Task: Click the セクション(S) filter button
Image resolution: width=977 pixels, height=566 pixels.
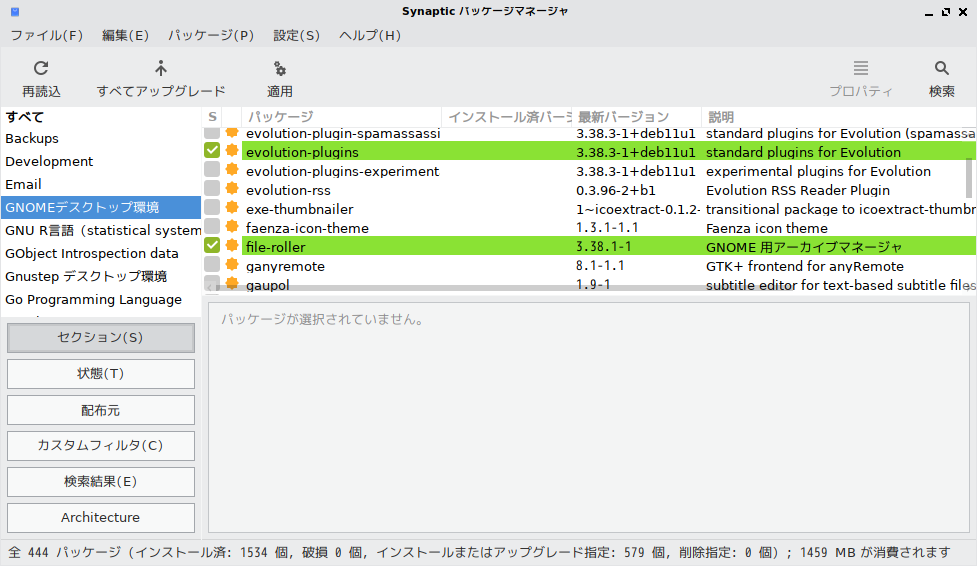Action: (101, 337)
